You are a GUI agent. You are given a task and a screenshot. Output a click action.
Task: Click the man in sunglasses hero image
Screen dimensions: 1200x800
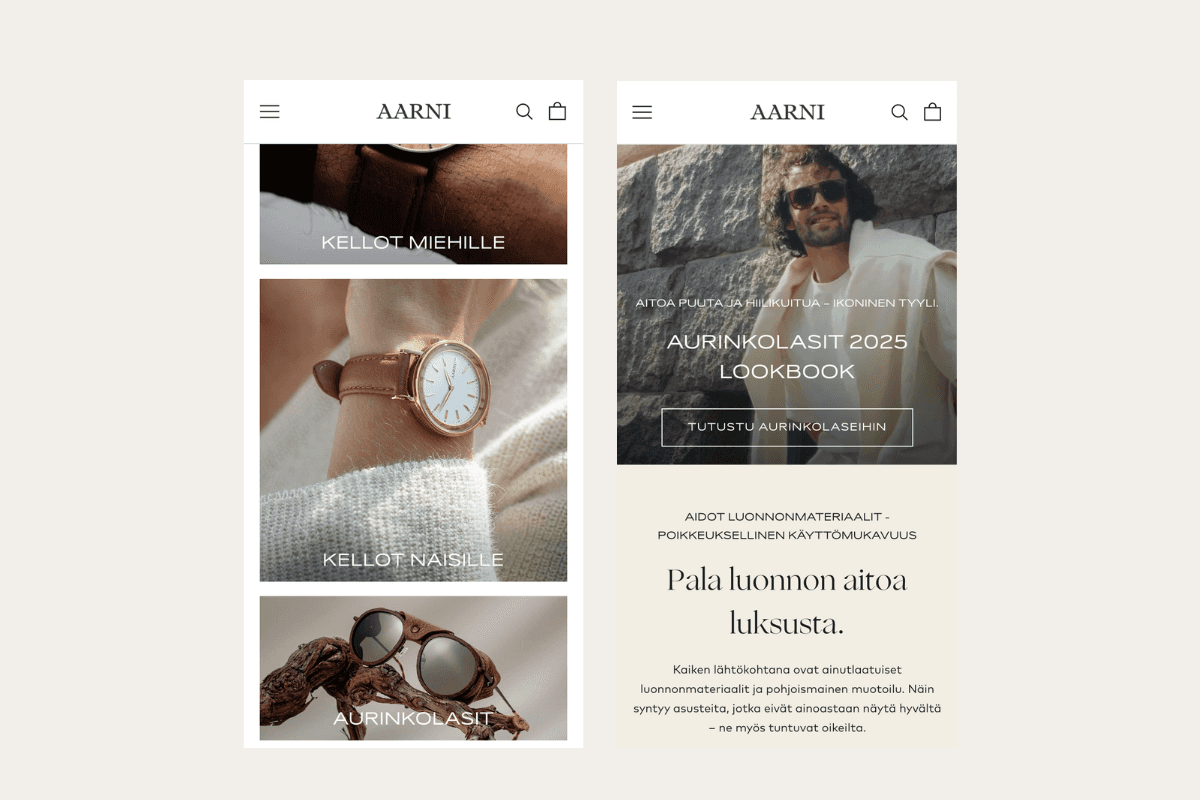[x=787, y=304]
